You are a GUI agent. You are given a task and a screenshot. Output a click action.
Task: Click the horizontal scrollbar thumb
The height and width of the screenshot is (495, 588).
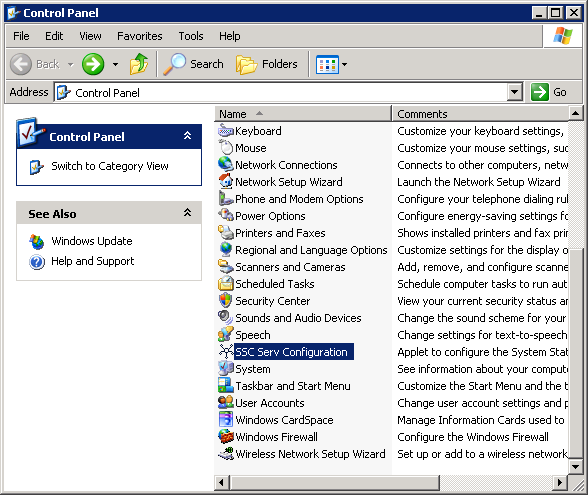[334, 482]
